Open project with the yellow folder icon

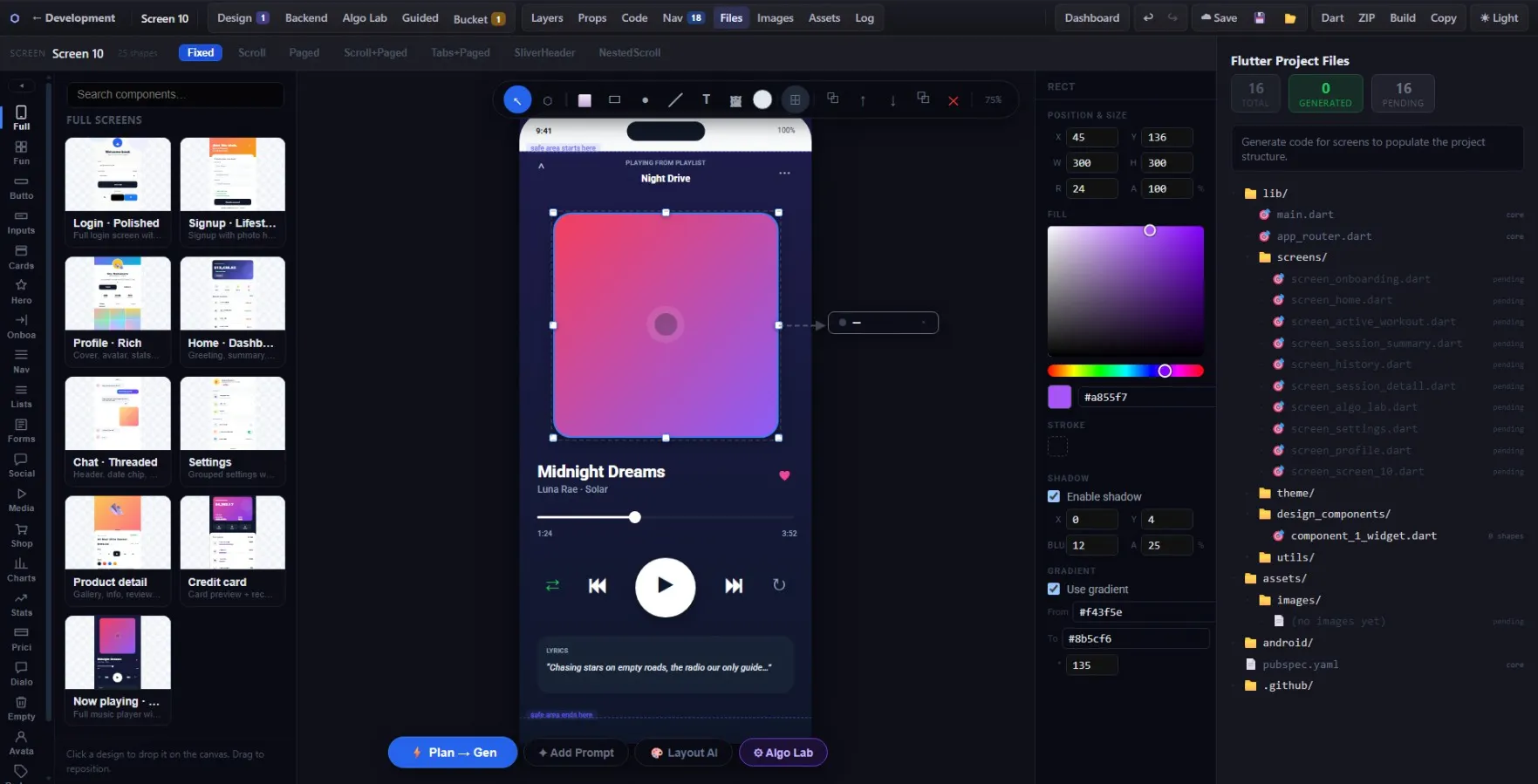1290,17
